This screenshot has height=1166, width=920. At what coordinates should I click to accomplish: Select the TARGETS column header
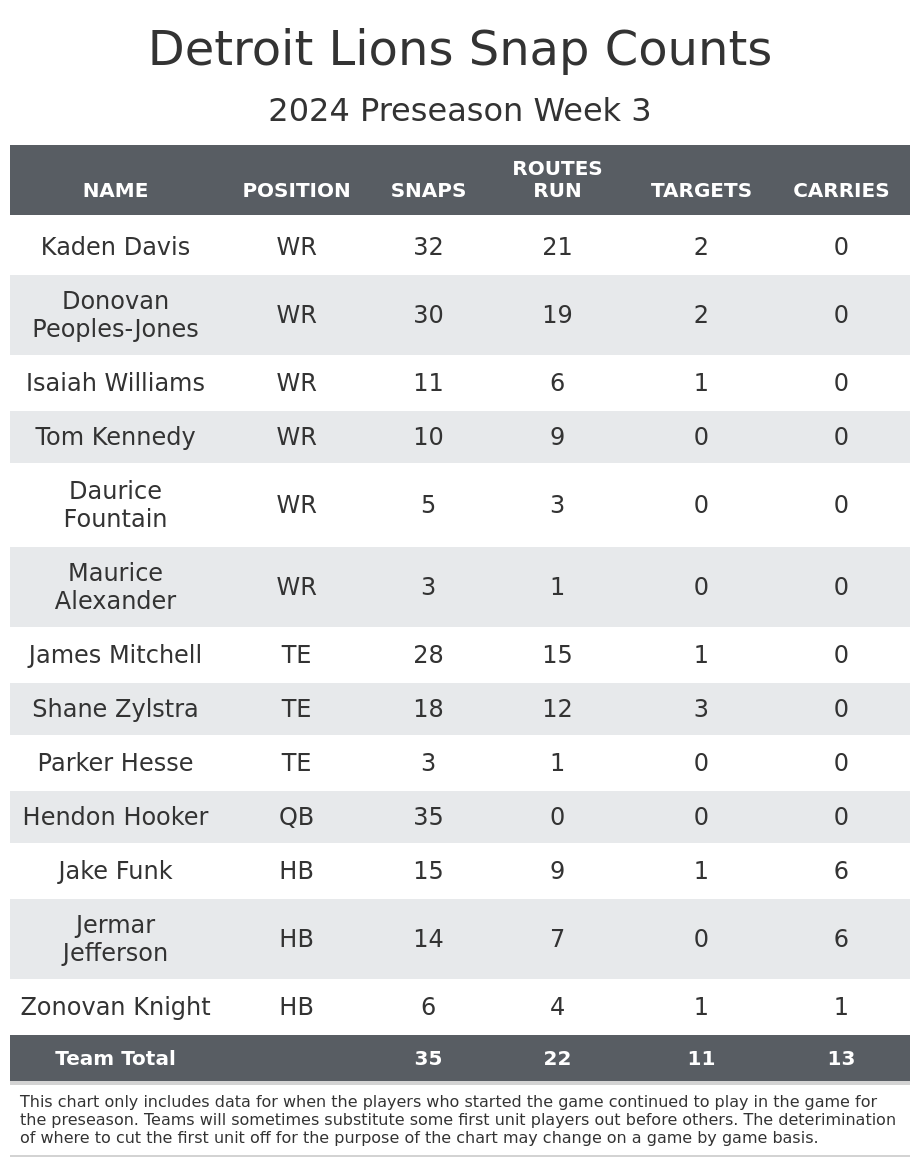pyautogui.click(x=701, y=191)
